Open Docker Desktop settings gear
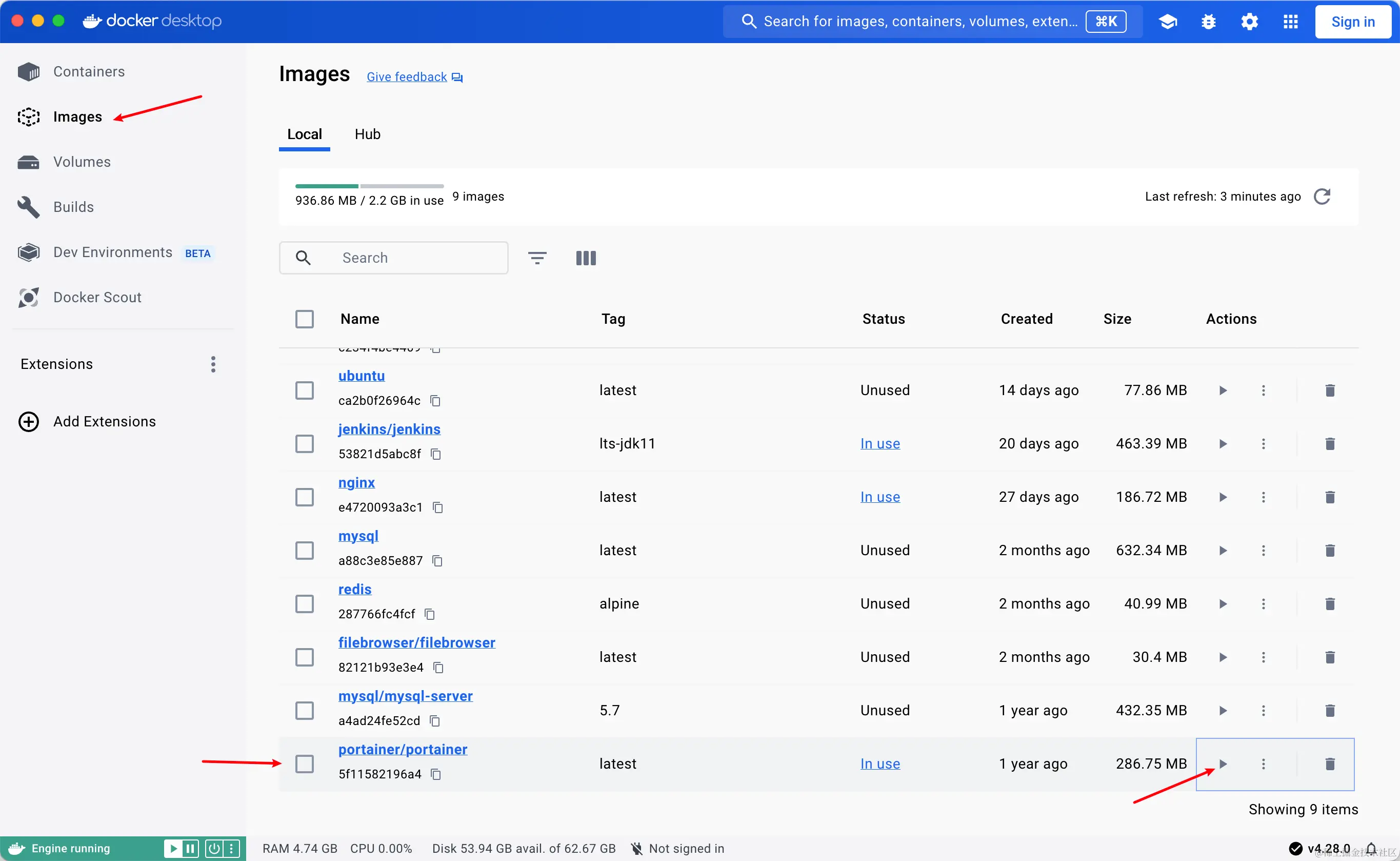Image resolution: width=1400 pixels, height=861 pixels. pyautogui.click(x=1249, y=22)
